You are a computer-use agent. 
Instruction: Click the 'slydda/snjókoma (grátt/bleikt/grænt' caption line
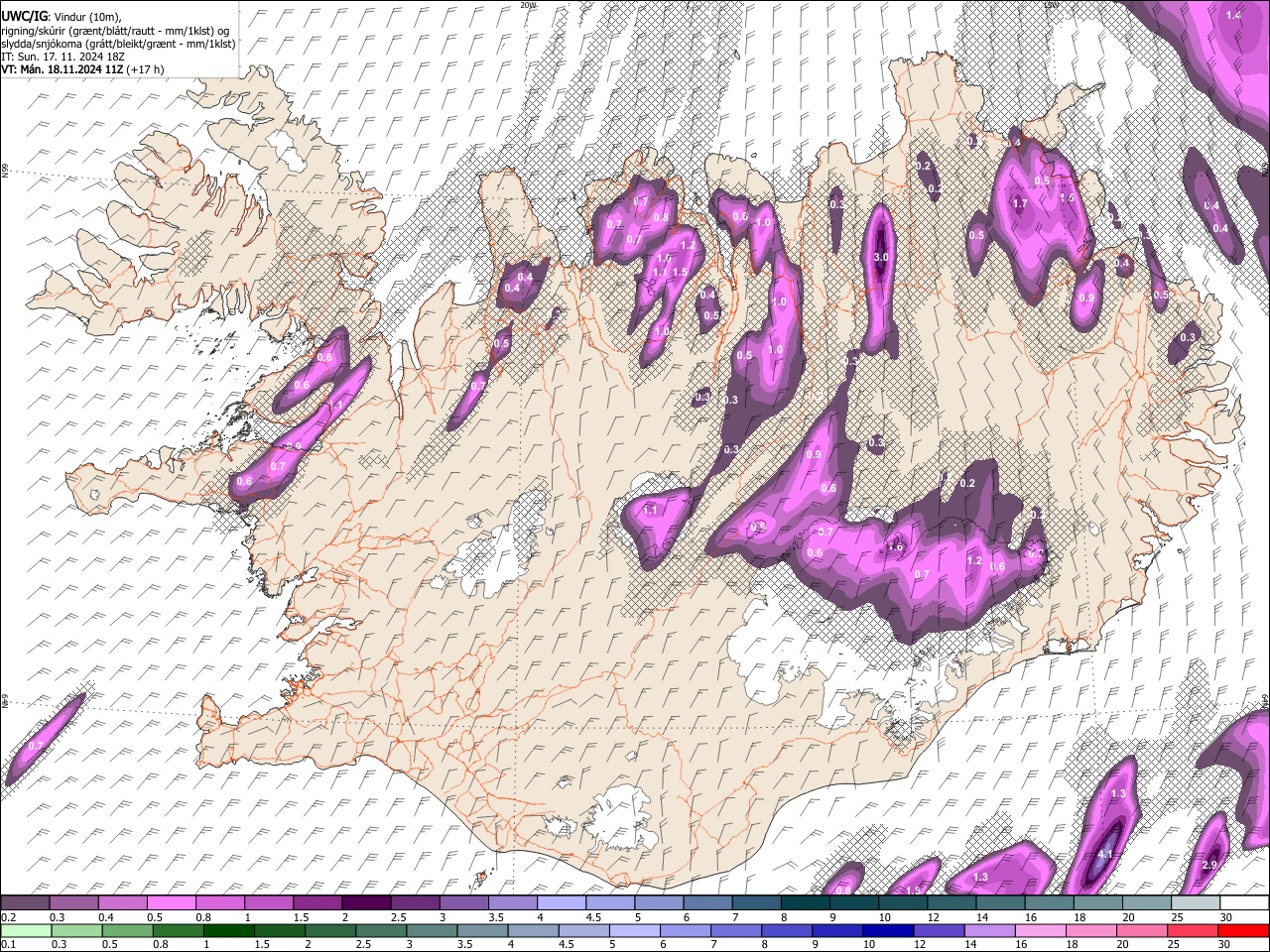tap(119, 44)
